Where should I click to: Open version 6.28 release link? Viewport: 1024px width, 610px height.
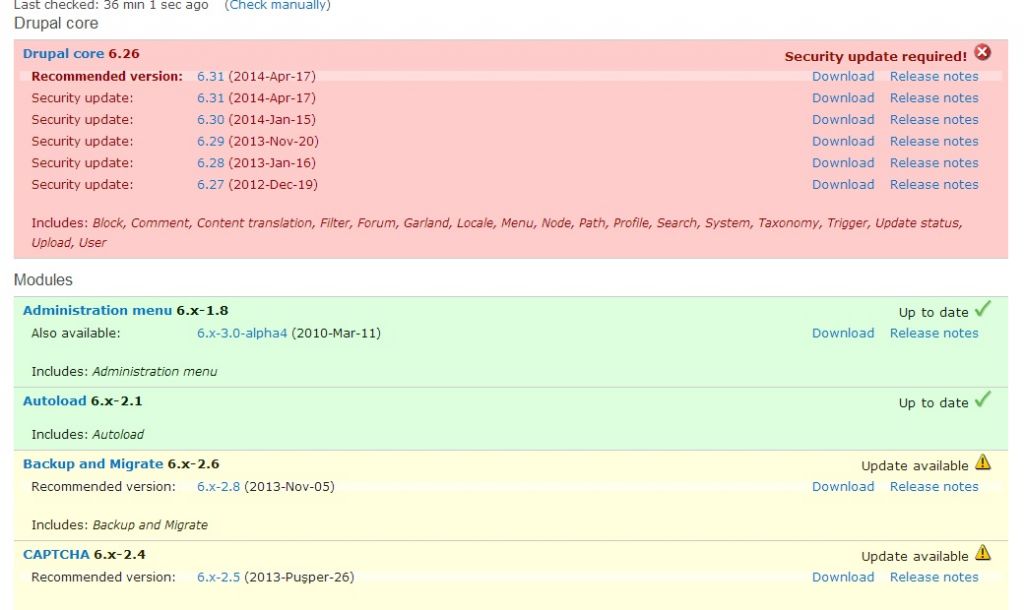click(211, 163)
